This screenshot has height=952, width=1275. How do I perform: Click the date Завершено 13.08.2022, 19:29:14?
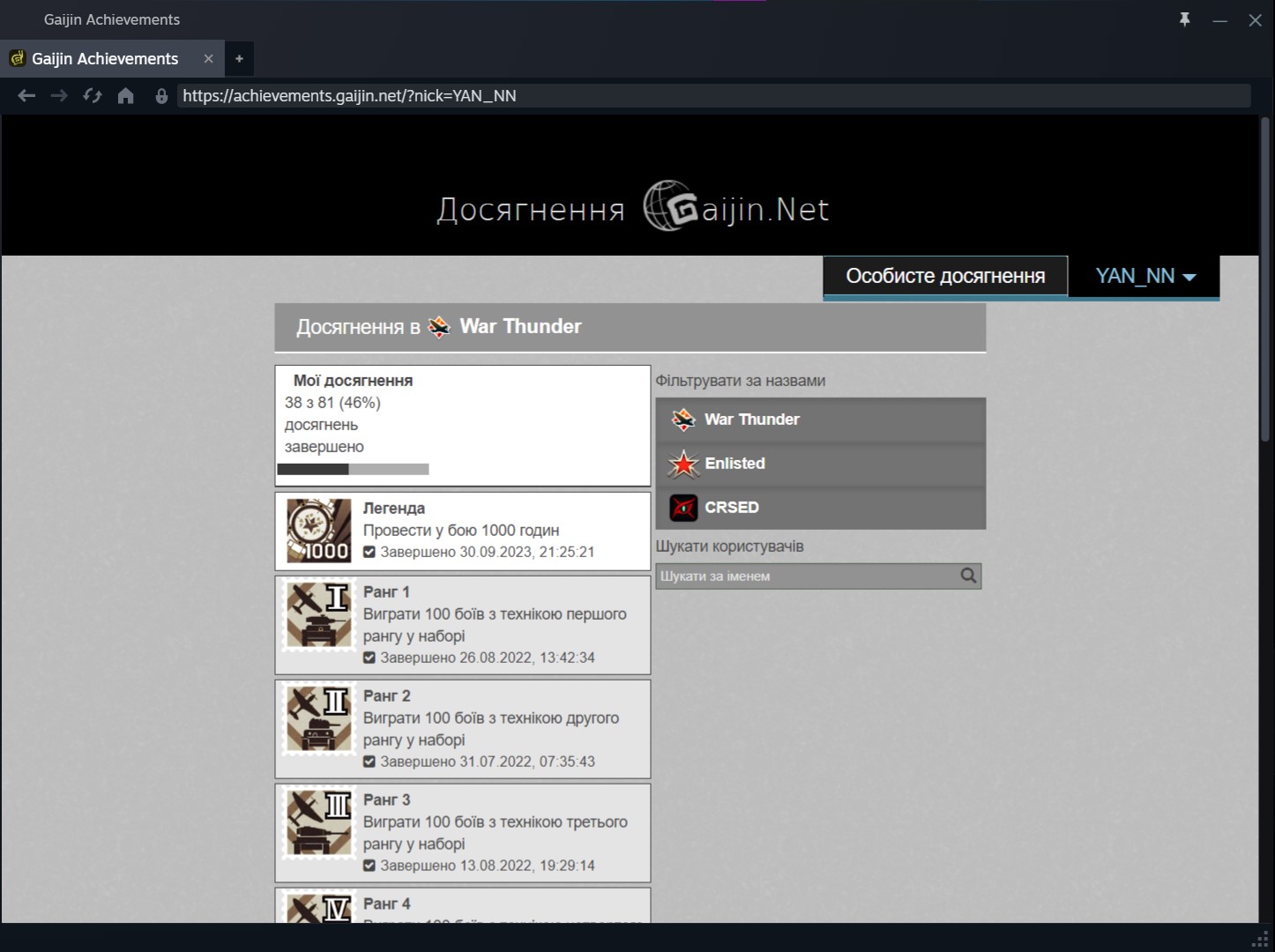click(488, 866)
